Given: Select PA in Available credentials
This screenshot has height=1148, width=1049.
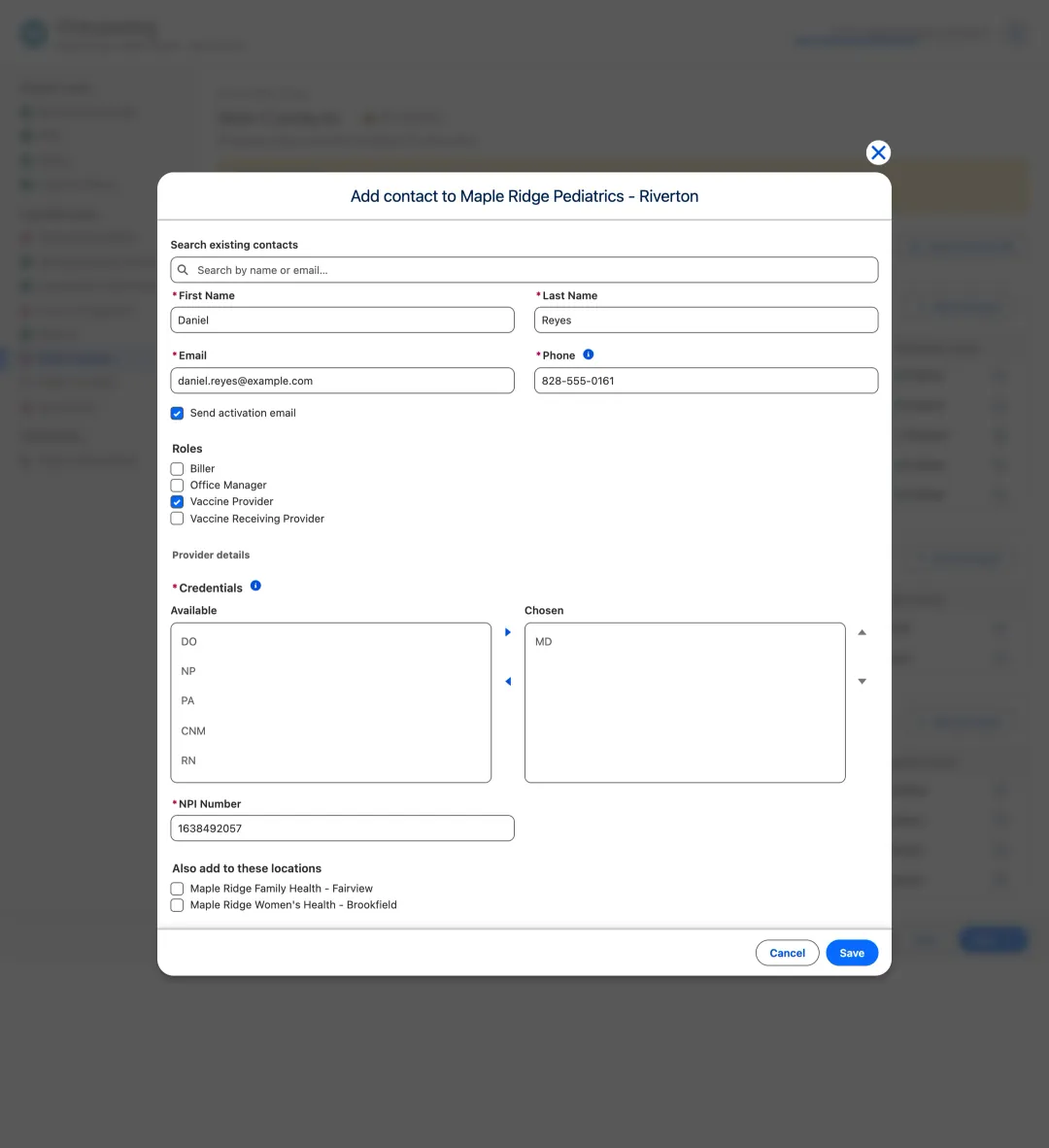Looking at the screenshot, I should (x=331, y=700).
